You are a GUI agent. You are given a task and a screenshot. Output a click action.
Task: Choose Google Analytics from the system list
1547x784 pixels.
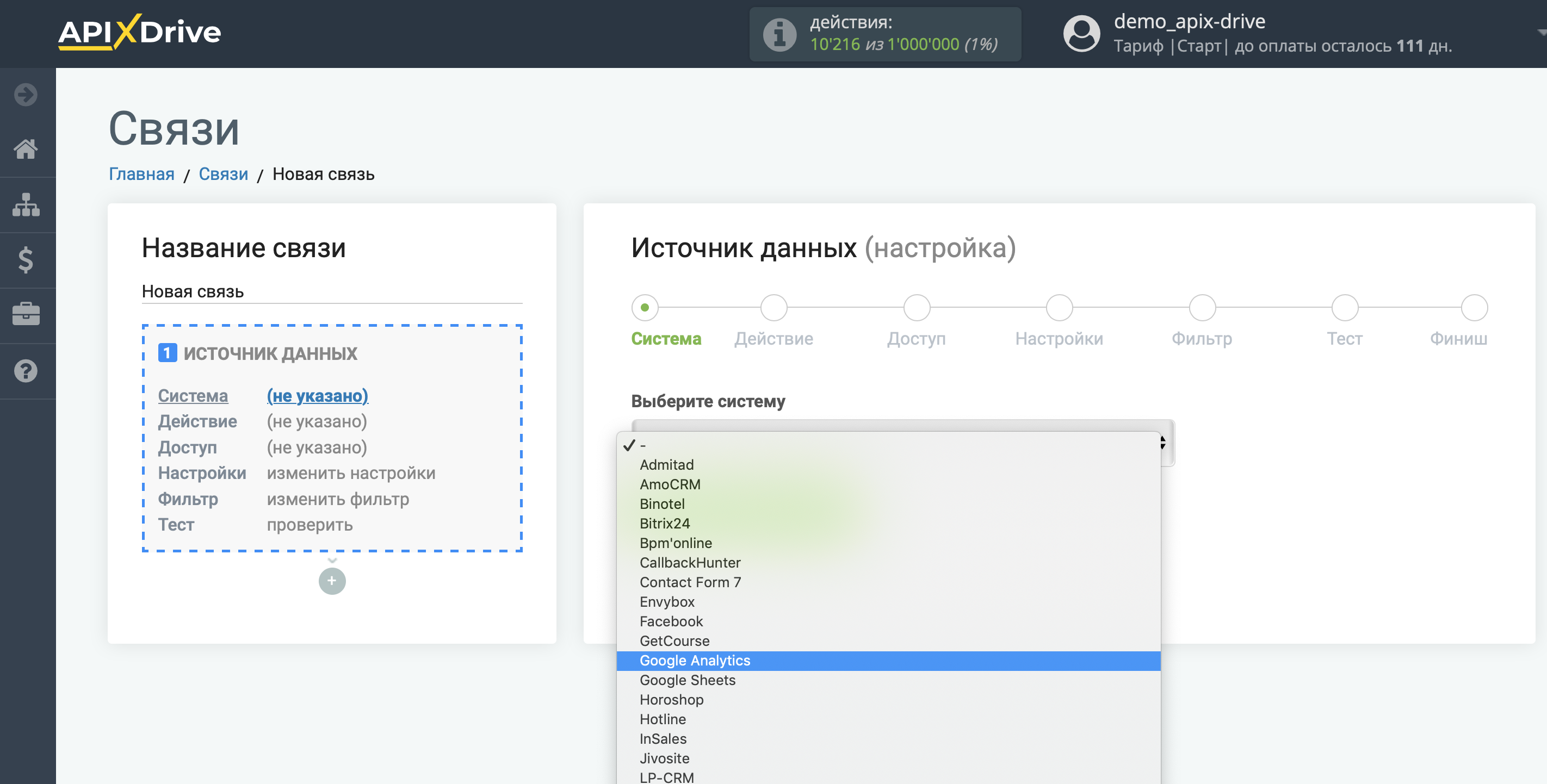click(x=888, y=661)
